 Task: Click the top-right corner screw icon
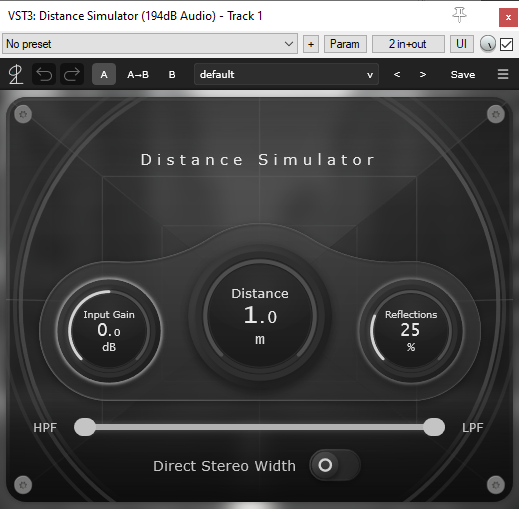[496, 114]
